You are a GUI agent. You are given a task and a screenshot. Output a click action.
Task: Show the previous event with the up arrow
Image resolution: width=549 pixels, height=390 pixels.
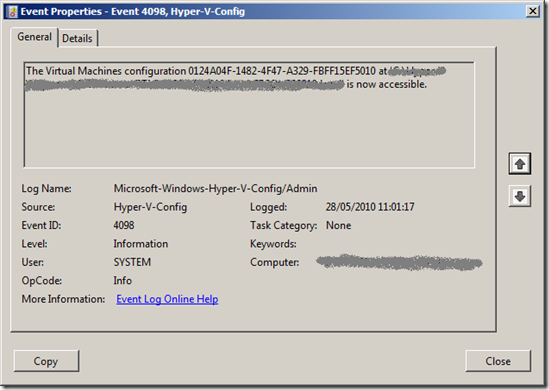coord(520,163)
